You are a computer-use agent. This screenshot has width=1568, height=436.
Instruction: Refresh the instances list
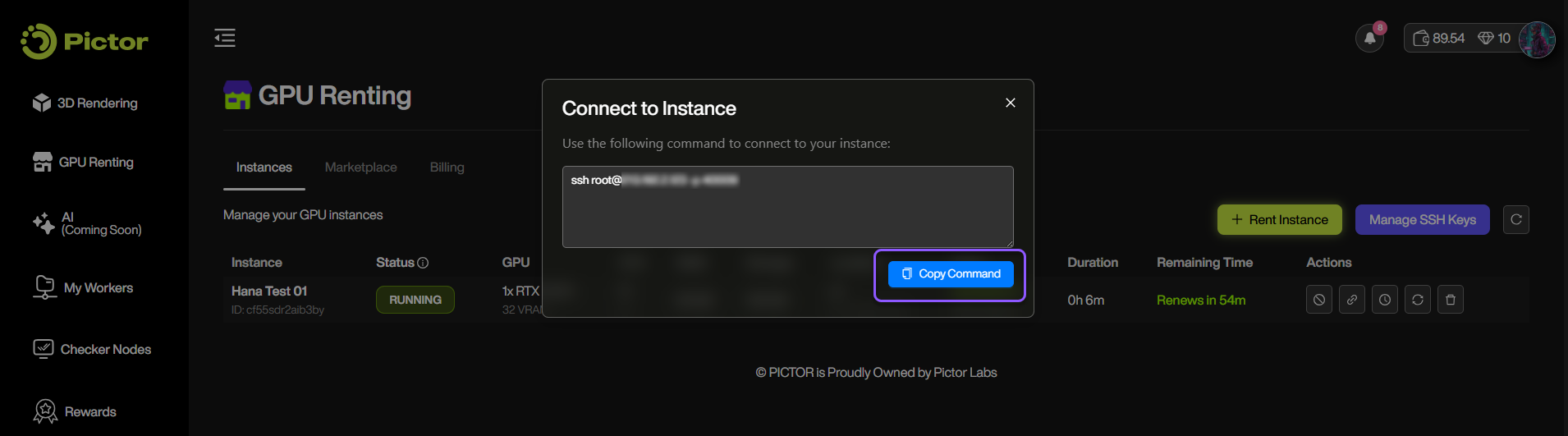(1516, 219)
